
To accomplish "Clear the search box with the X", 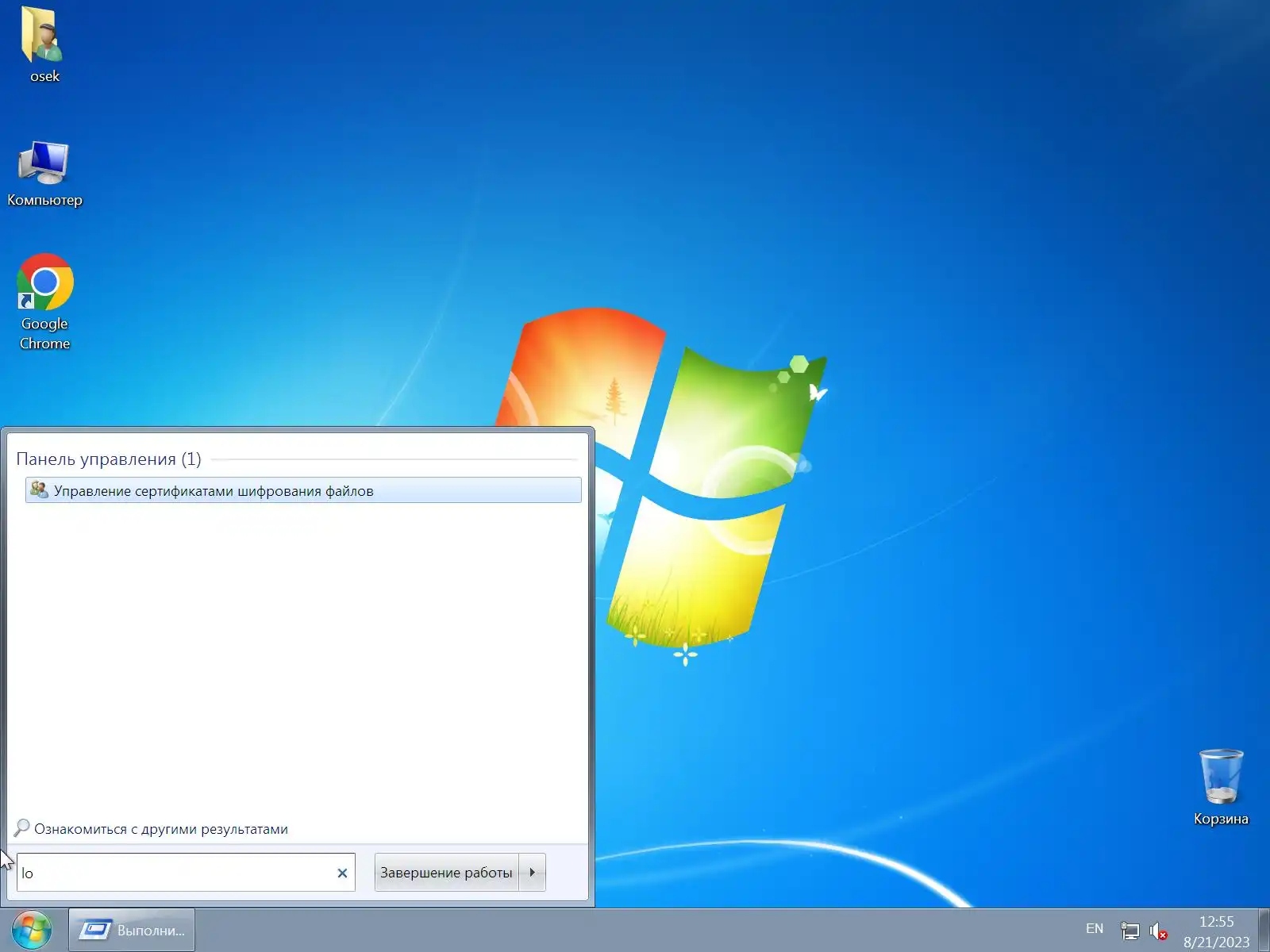I will pos(342,873).
